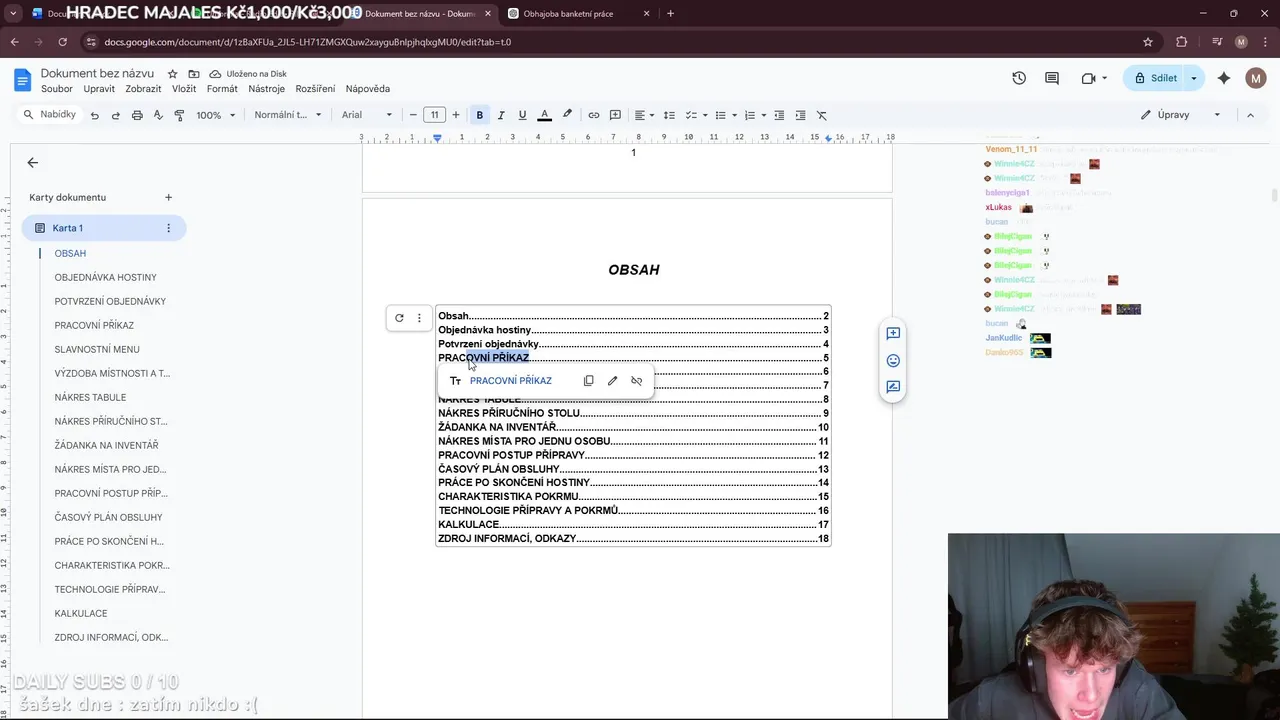The image size is (1280, 720).
Task: Open the Vložit menu
Action: click(x=184, y=89)
